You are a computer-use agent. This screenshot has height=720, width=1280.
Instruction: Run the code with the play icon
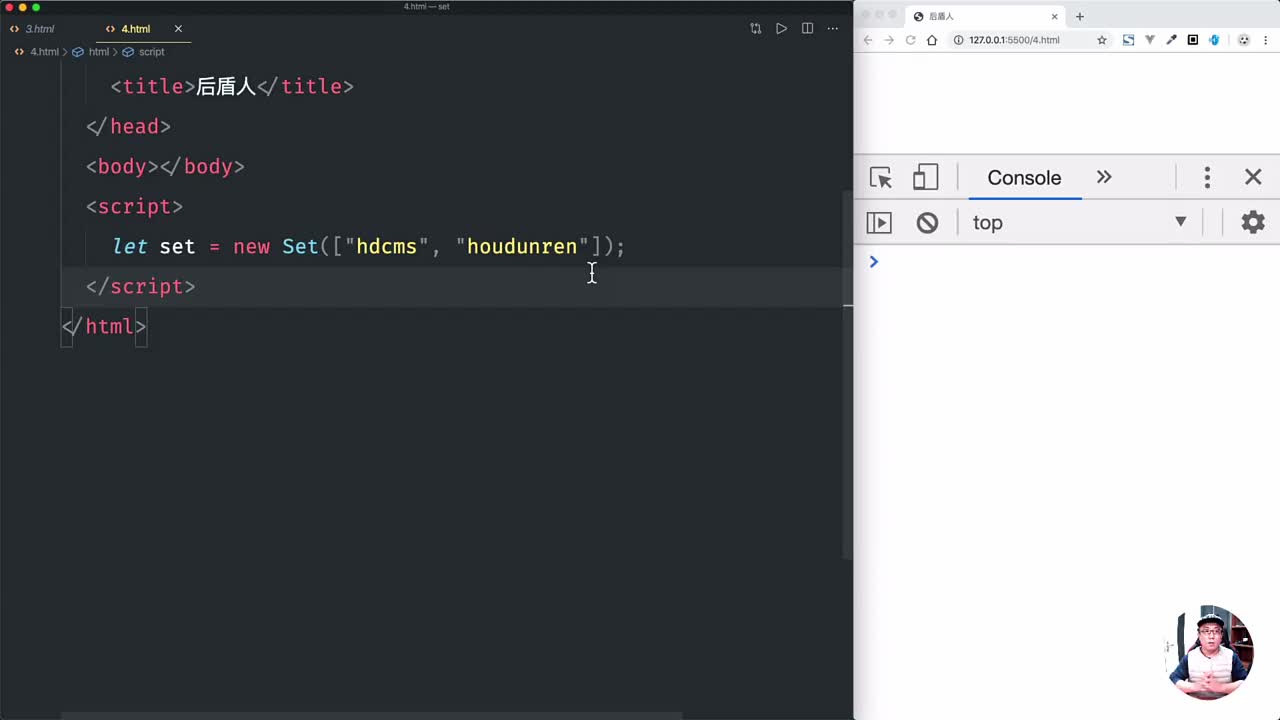[x=781, y=29]
